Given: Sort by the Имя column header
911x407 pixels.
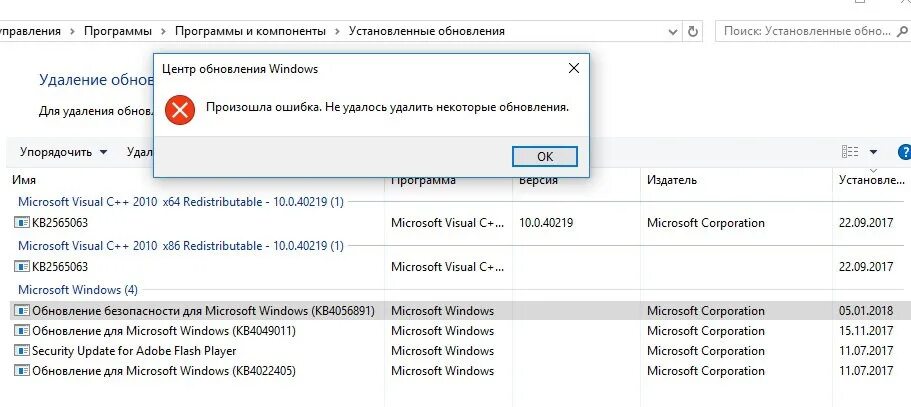Looking at the screenshot, I should tap(25, 180).
